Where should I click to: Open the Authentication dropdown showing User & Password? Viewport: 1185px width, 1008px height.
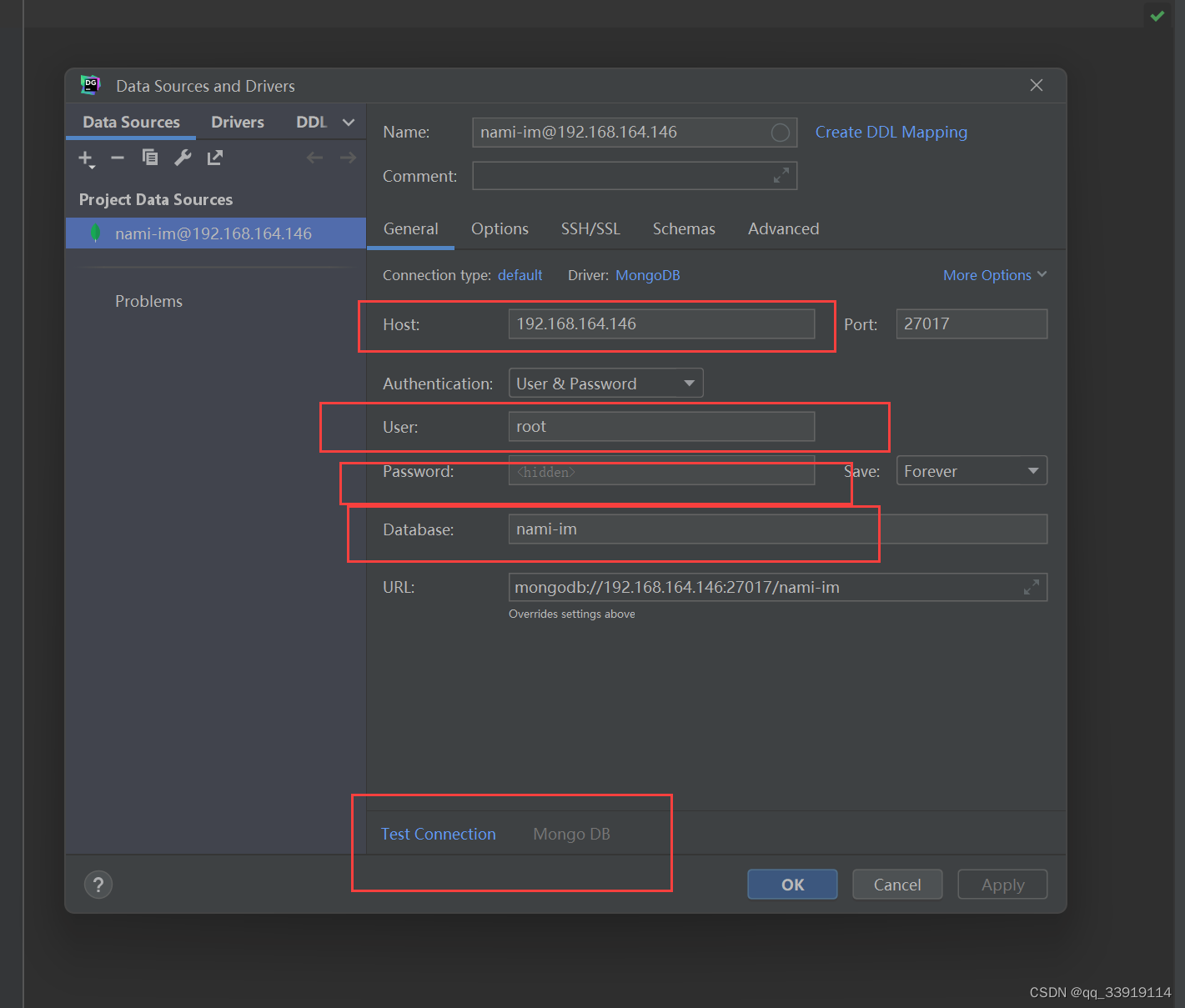[605, 383]
